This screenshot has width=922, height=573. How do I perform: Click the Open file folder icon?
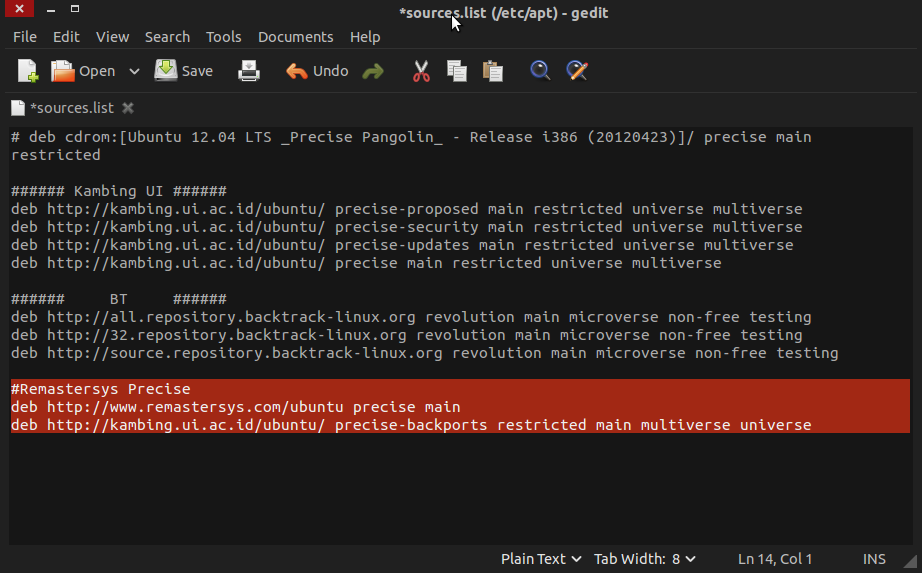tap(62, 71)
